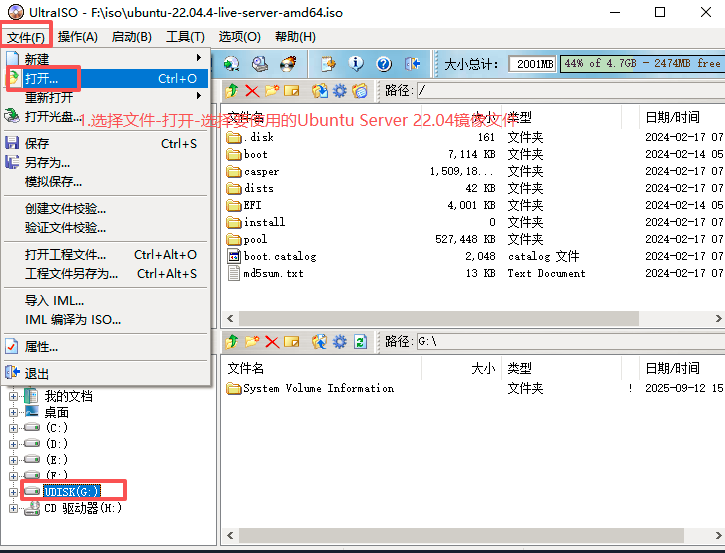Click the ISO pane horizontal scrollbar
The image size is (725, 553).
pyautogui.click(x=438, y=318)
